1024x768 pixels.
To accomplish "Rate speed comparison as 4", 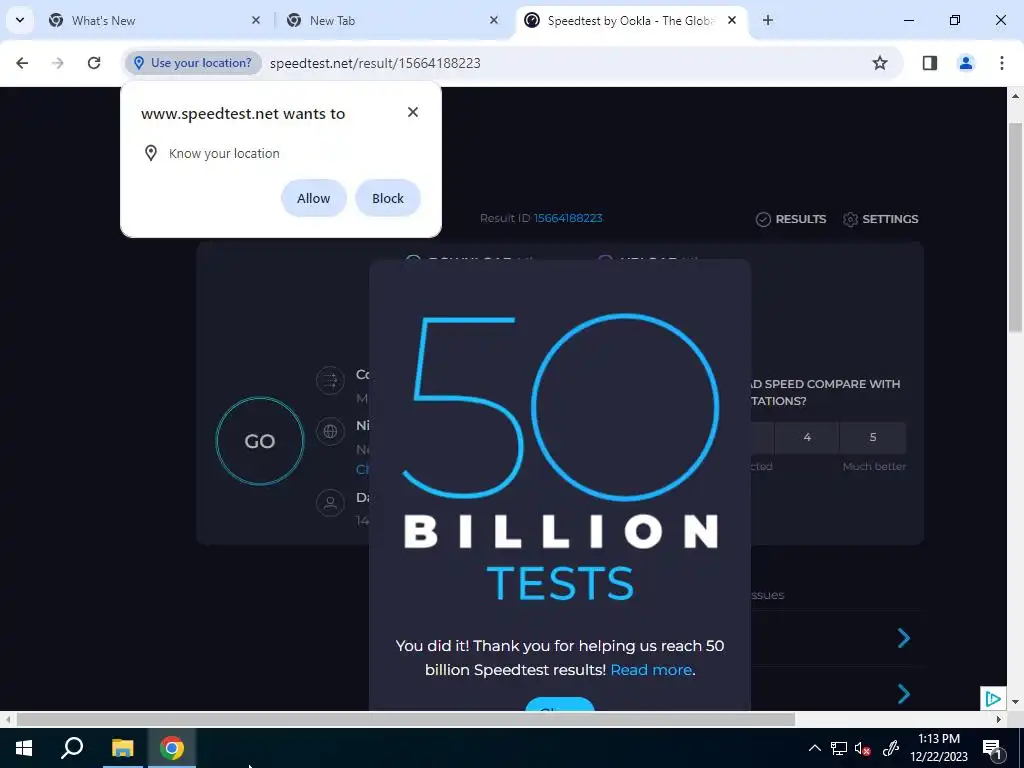I will (807, 438).
